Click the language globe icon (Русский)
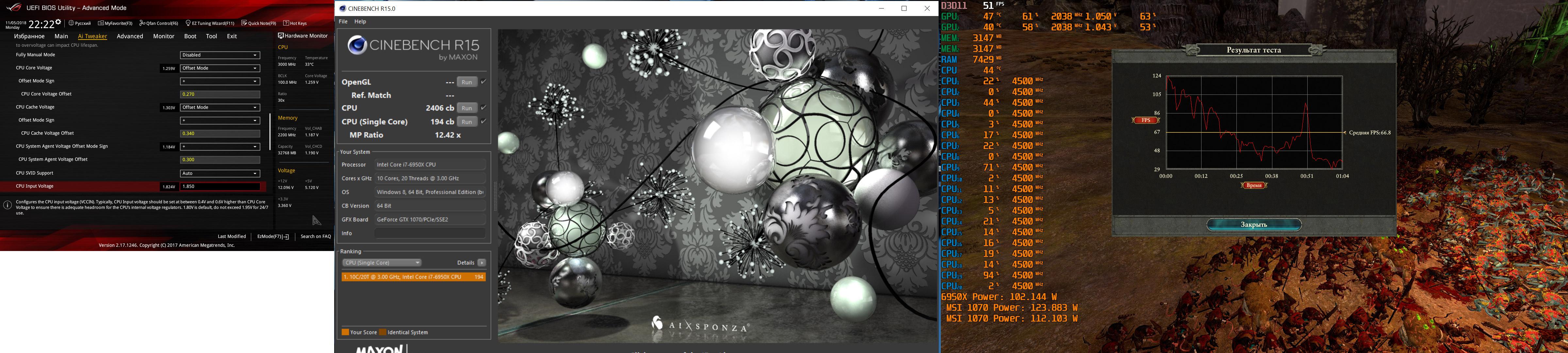This screenshot has width=1568, height=353. pos(71,23)
